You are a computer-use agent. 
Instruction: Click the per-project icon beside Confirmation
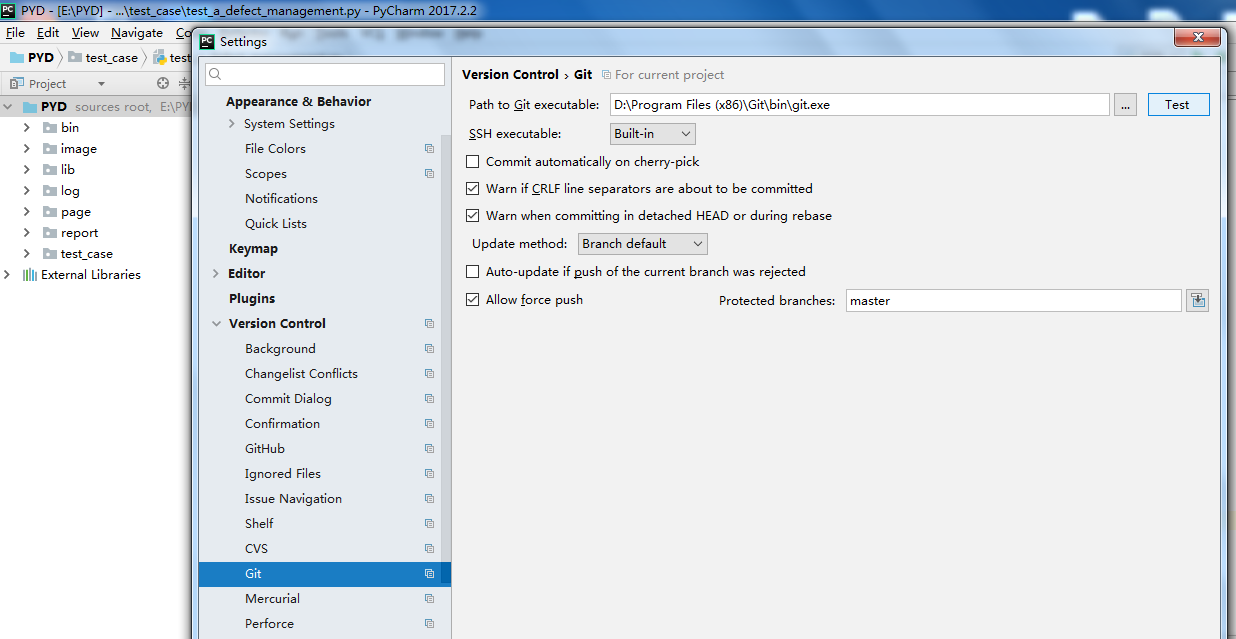(429, 423)
